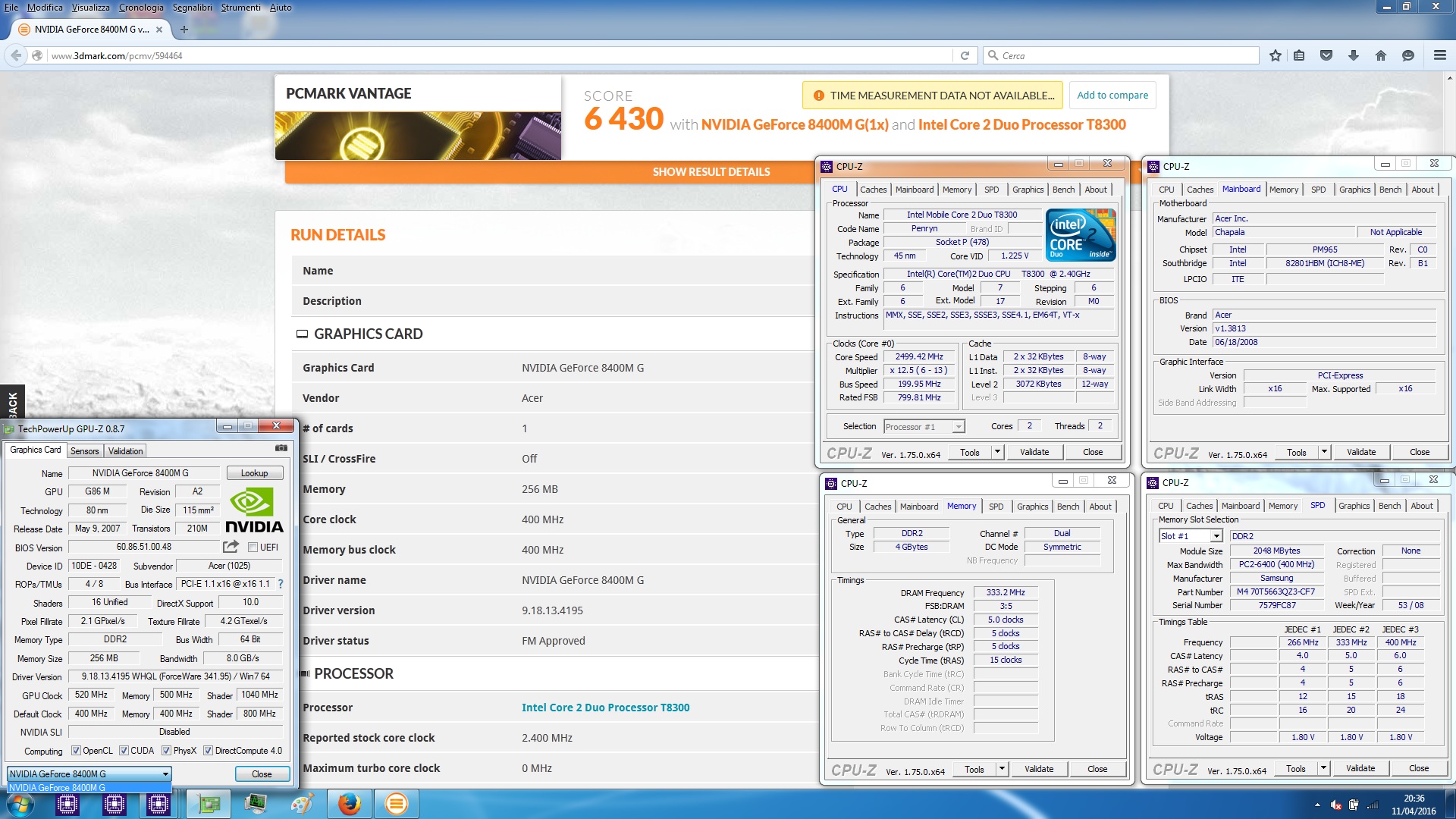Click the Cerca search field
The height and width of the screenshot is (819, 1456).
click(1122, 55)
